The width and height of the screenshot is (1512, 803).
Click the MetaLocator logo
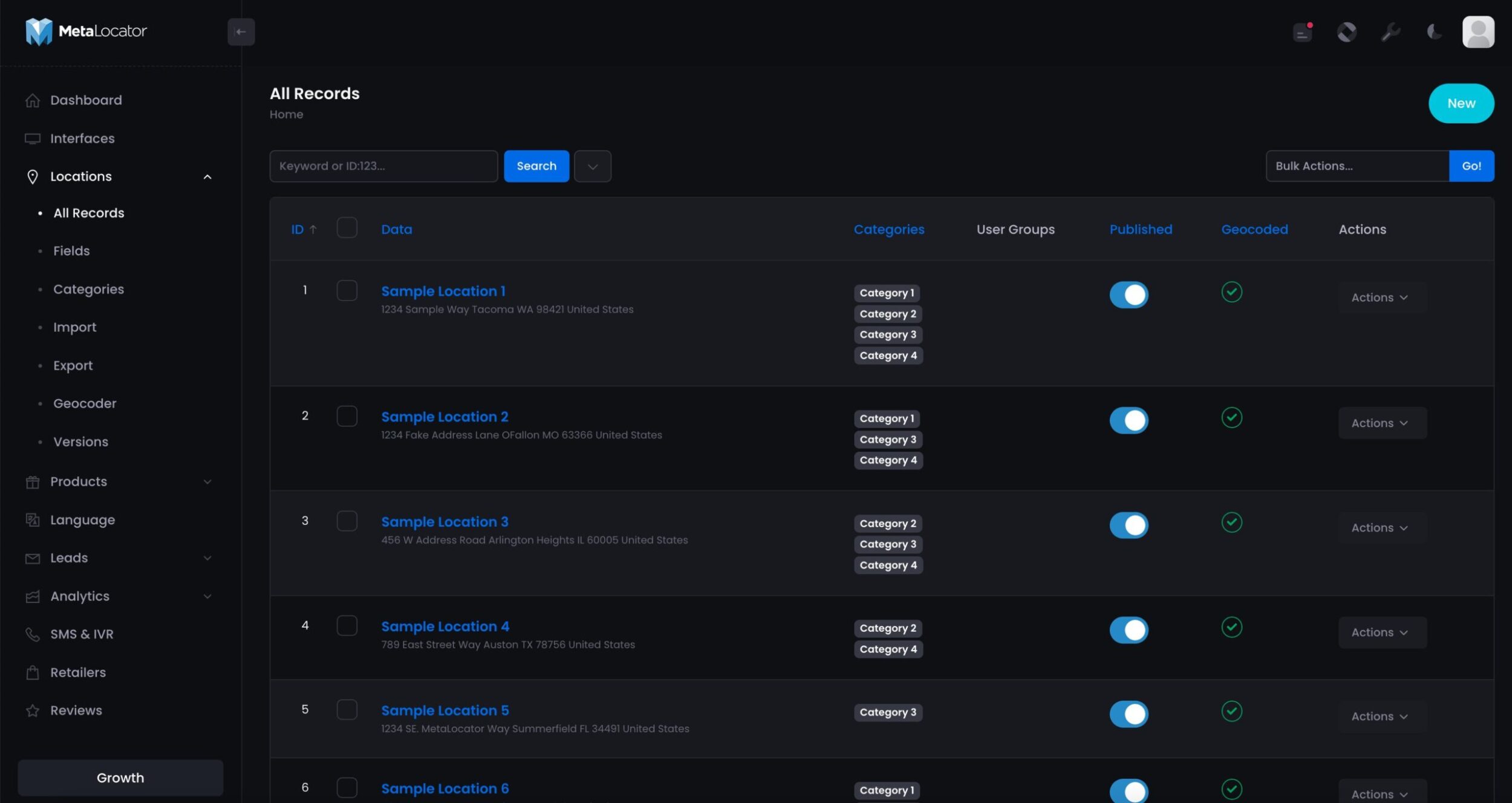tap(86, 31)
